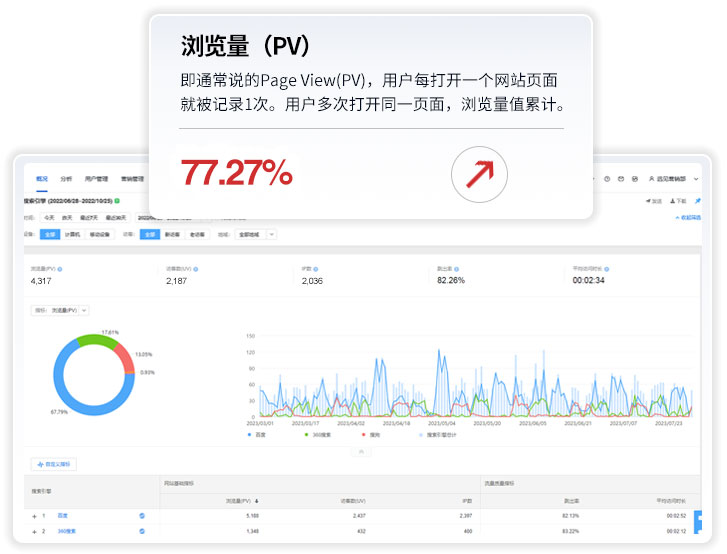
Task: Click the download (下载) icon button
Action: click(x=678, y=201)
